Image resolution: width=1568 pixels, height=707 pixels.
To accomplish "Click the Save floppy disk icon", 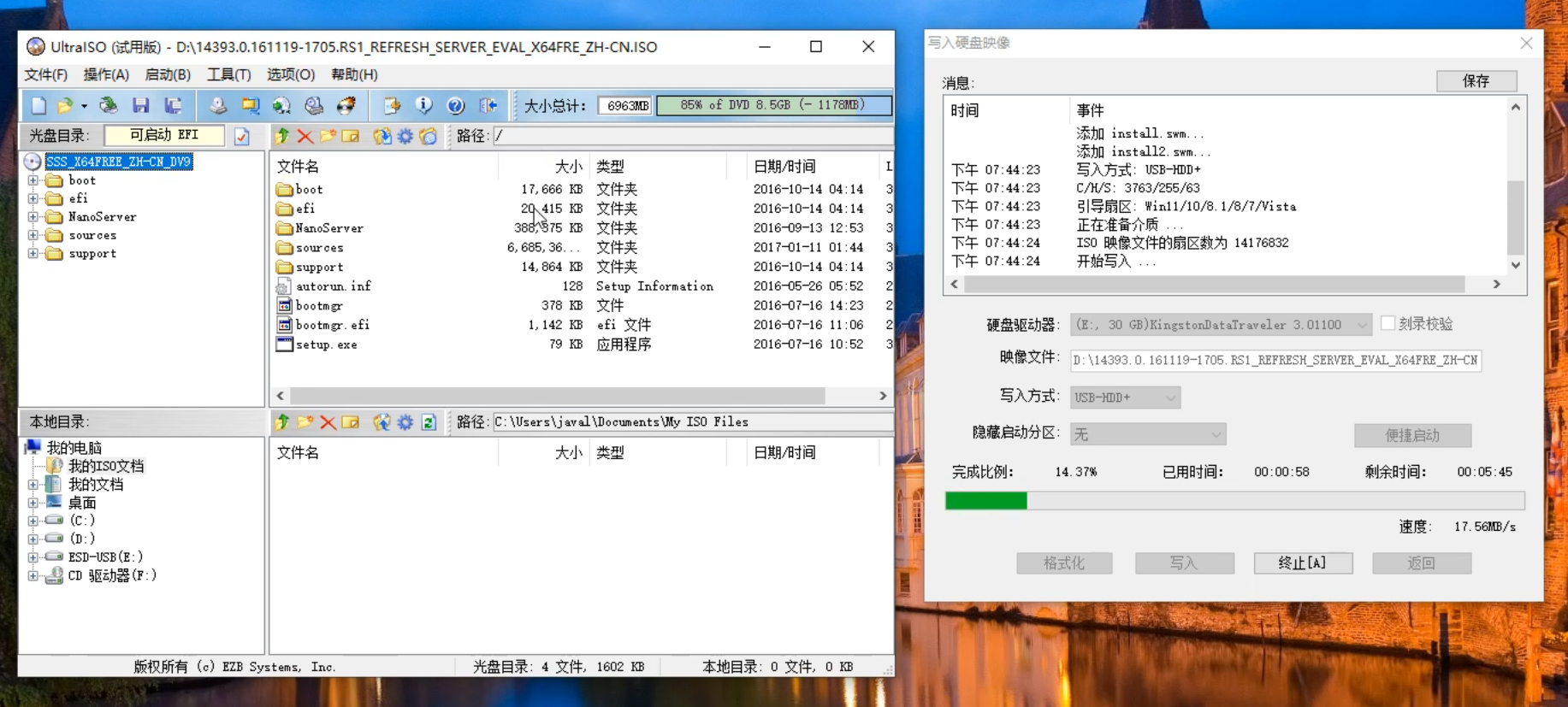I will [140, 105].
